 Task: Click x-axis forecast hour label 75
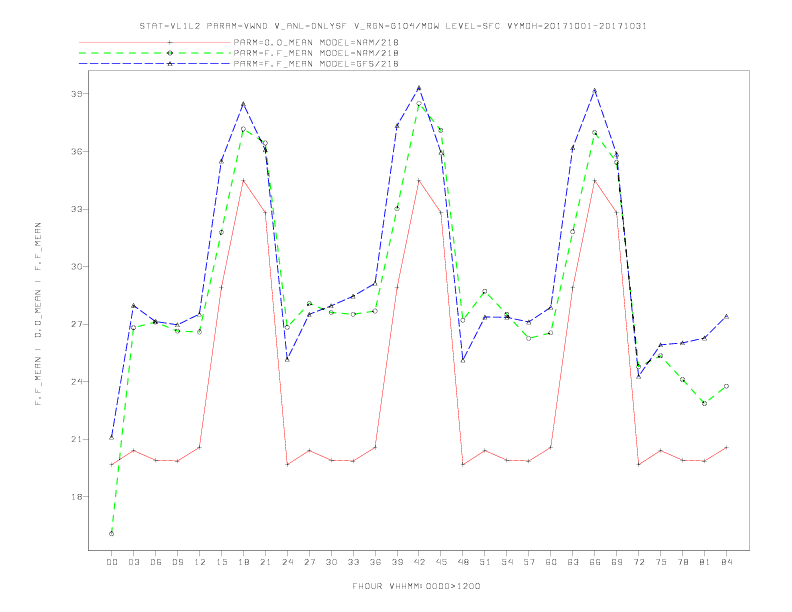[x=661, y=562]
